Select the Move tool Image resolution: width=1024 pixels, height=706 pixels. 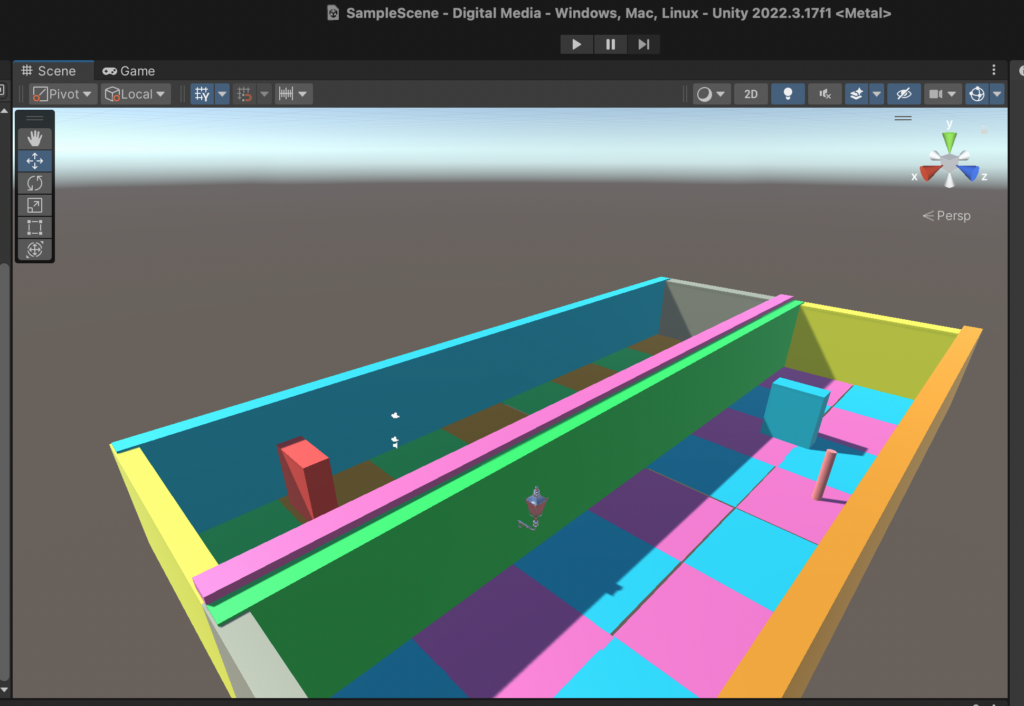(35, 161)
